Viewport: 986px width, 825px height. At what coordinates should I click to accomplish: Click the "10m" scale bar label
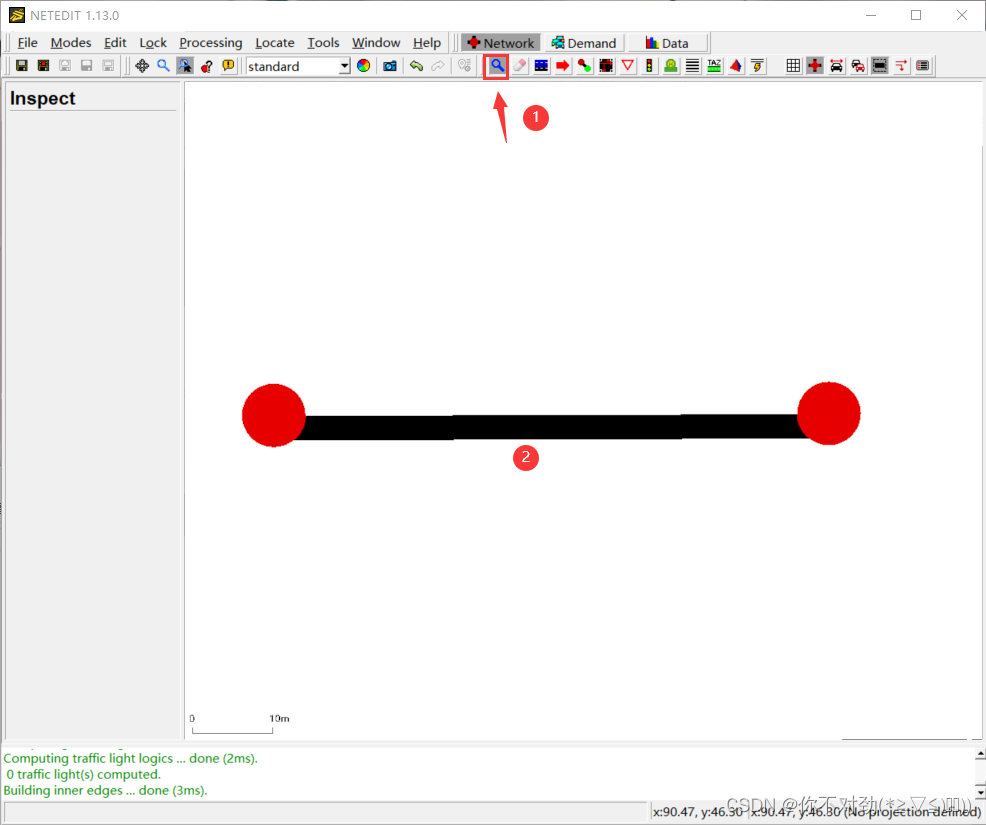[x=279, y=718]
